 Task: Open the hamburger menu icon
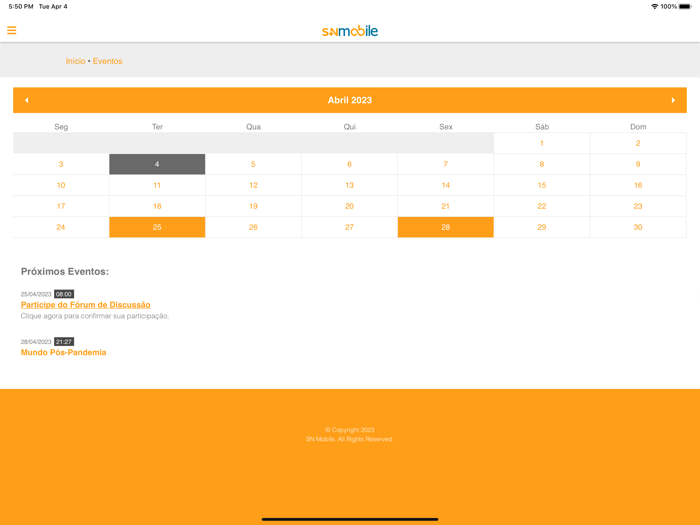[x=12, y=30]
